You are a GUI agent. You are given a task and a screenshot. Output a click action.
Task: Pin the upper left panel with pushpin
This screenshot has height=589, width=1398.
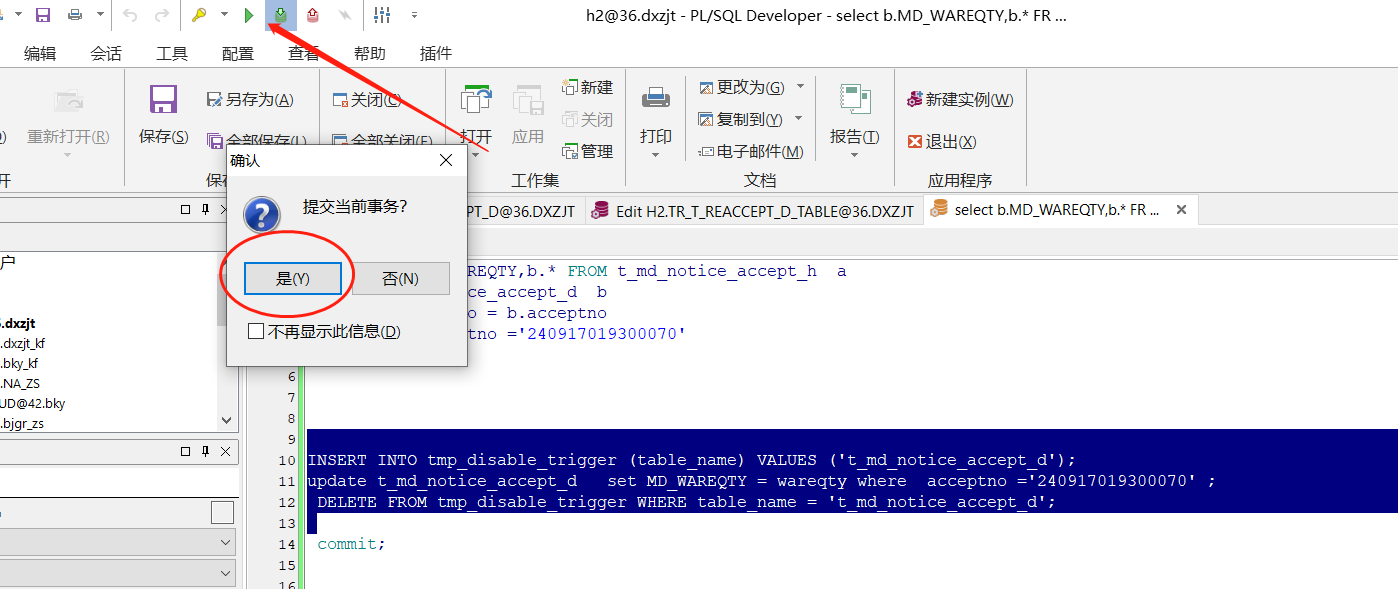(205, 209)
